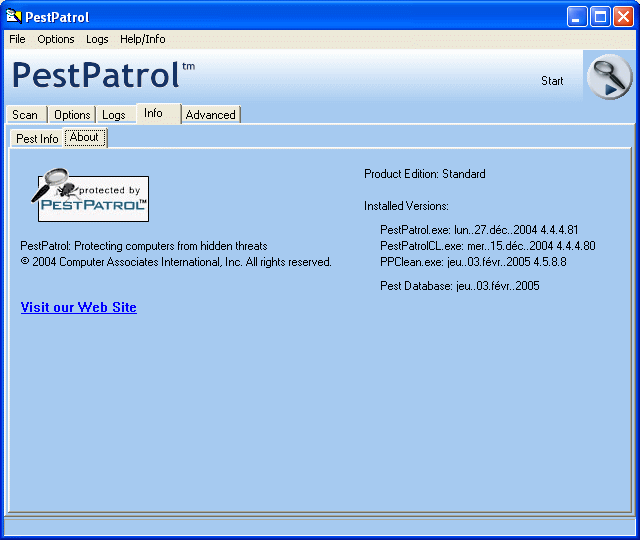Open the Options menu in the menu bar
The width and height of the screenshot is (640, 540).
coord(56,39)
